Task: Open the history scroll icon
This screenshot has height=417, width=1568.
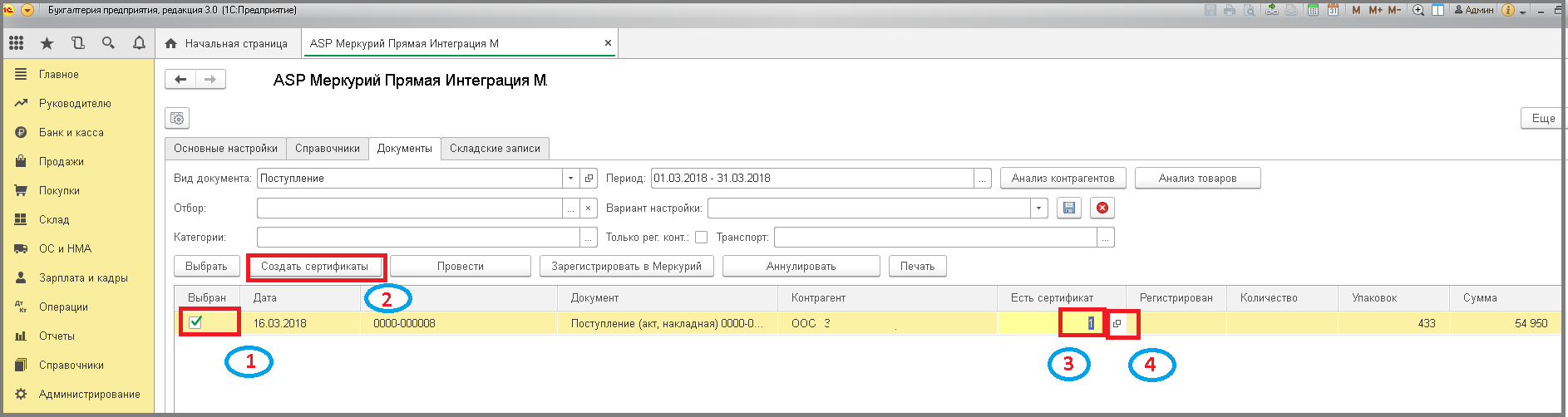Action: tap(77, 43)
